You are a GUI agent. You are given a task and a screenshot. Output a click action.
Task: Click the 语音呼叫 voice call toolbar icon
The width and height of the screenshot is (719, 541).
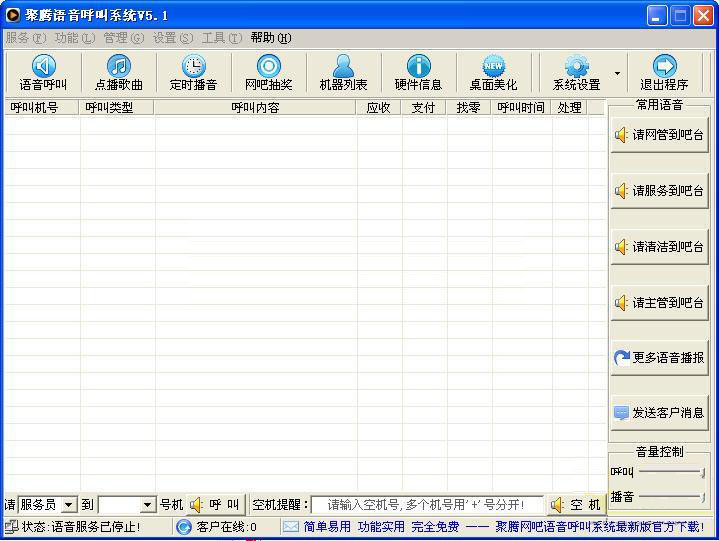[x=43, y=73]
